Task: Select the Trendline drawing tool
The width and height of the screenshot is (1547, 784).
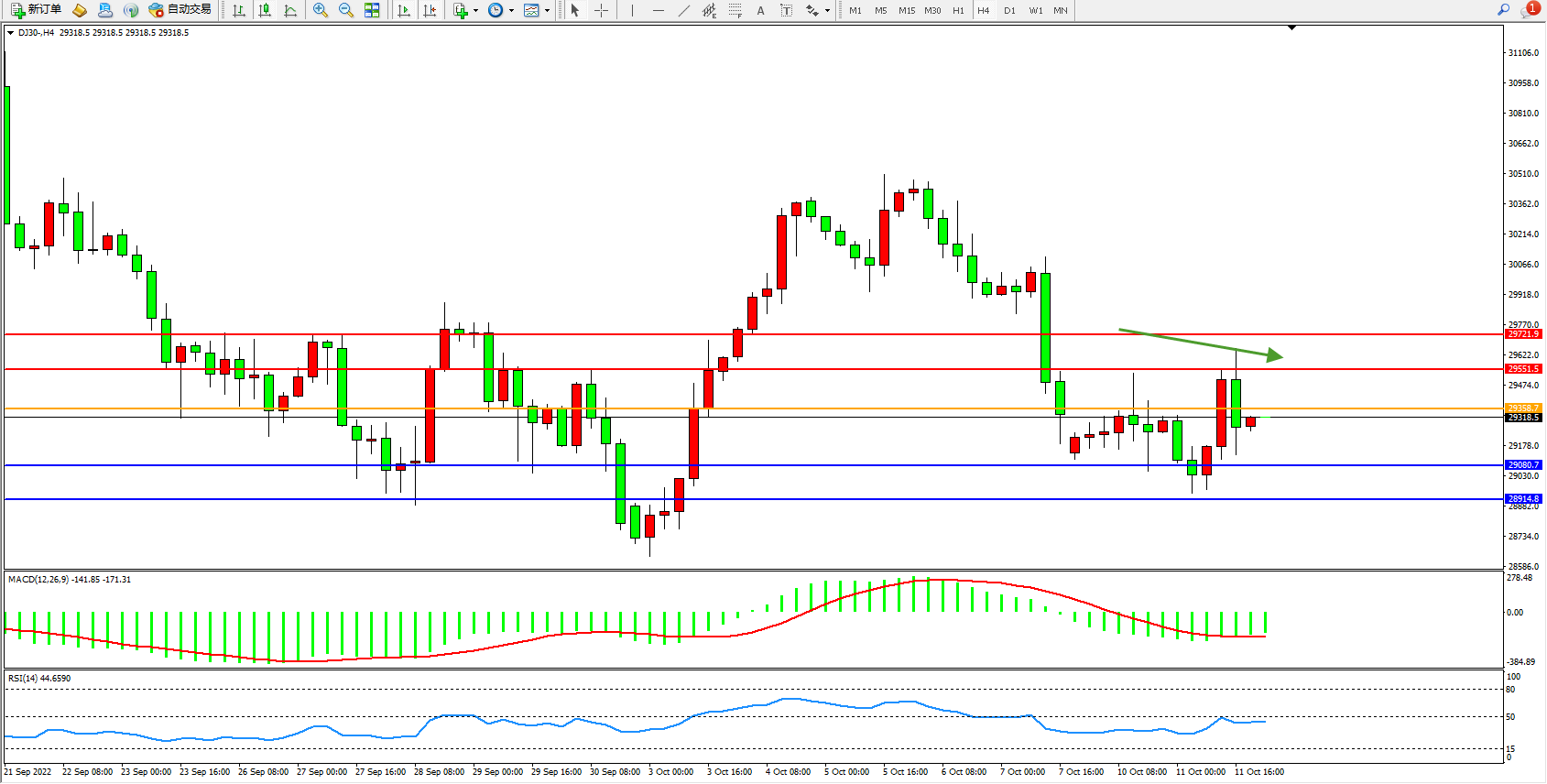Action: tap(683, 10)
